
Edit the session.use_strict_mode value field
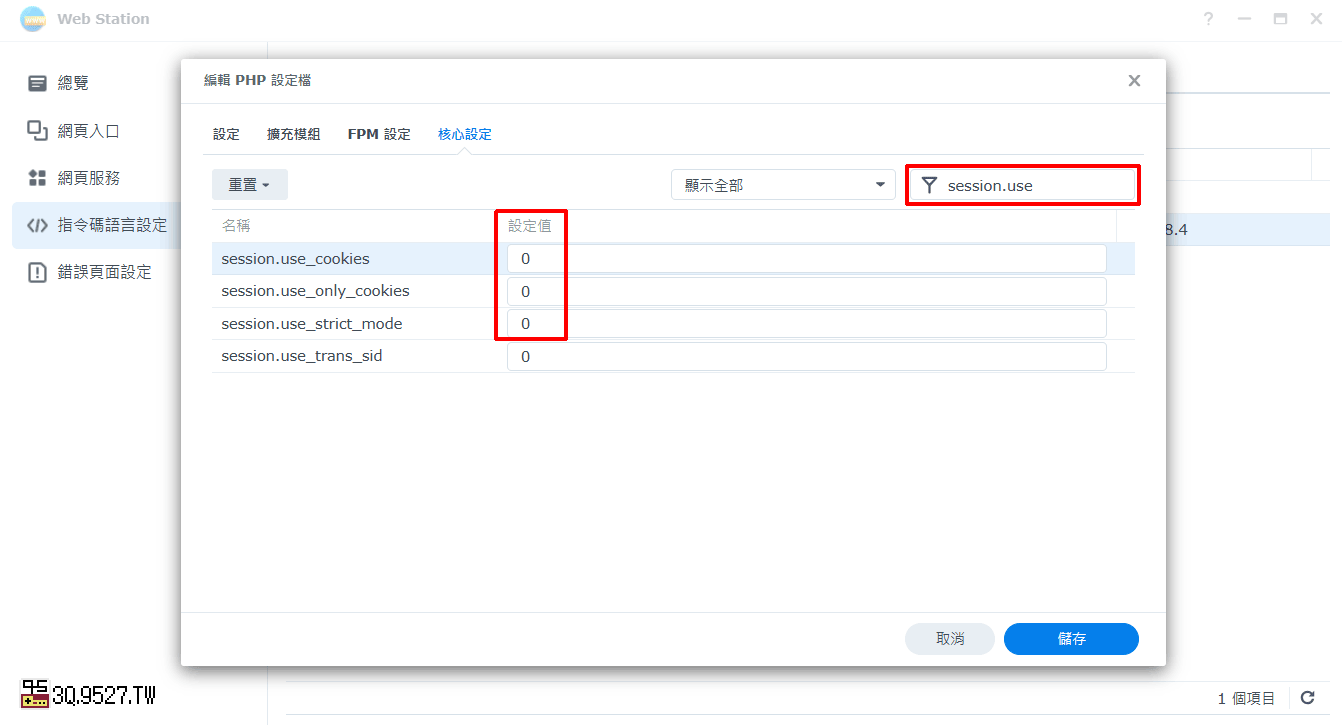[x=807, y=324]
